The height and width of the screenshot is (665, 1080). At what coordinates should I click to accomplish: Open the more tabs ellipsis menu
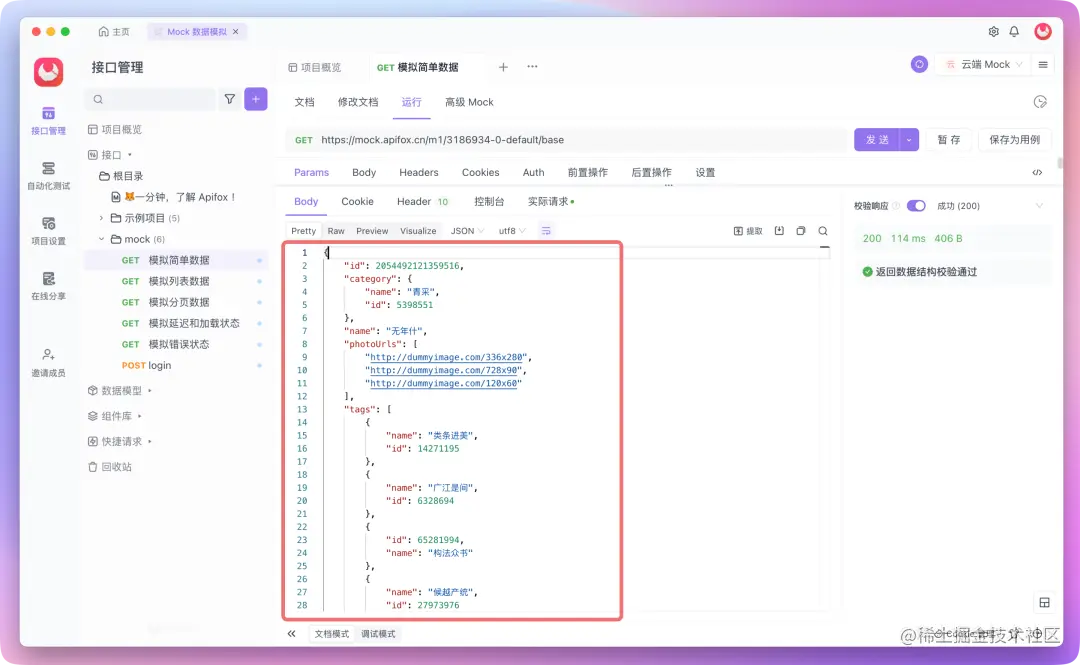532,67
